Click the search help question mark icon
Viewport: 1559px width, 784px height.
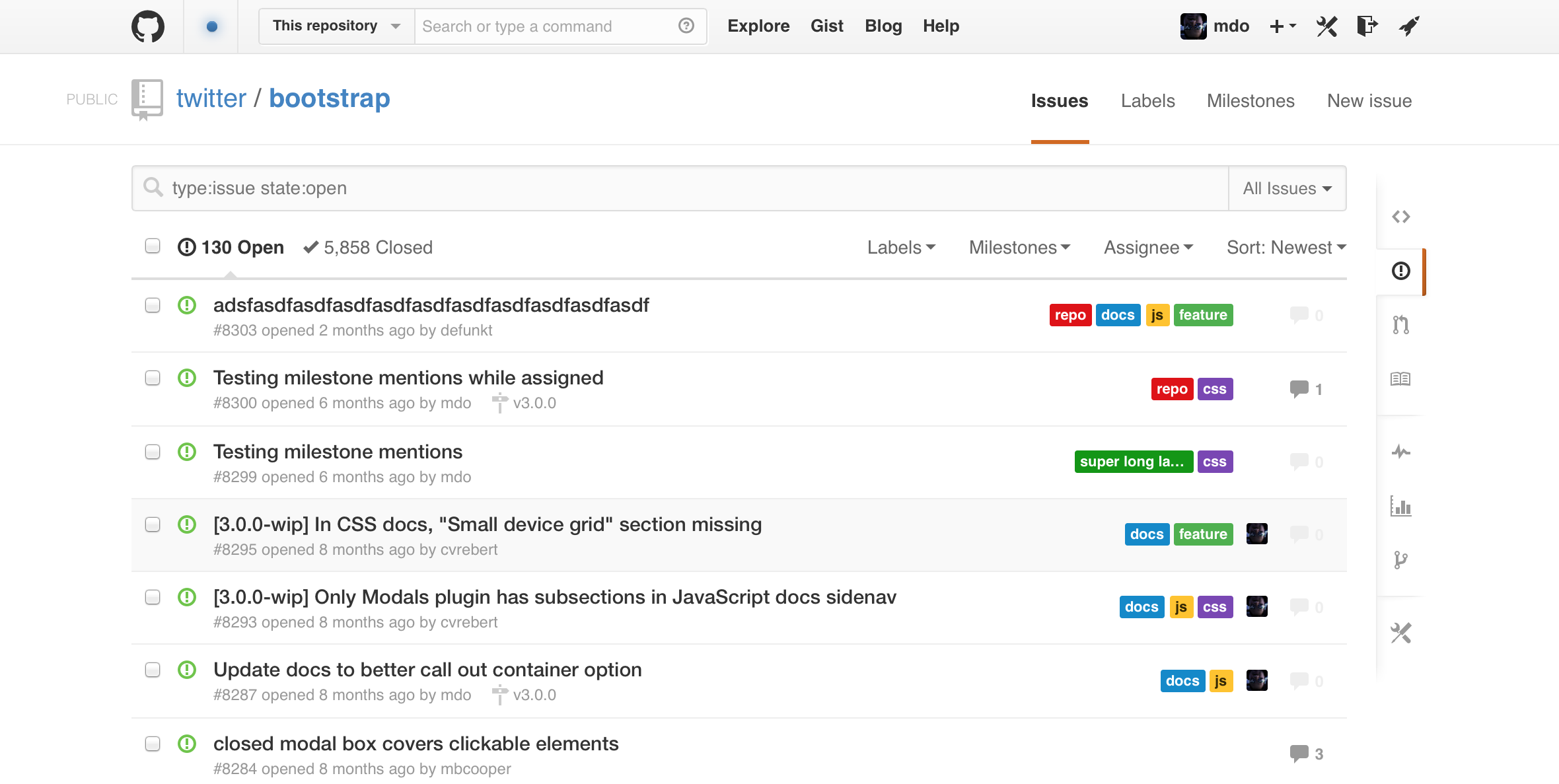click(686, 26)
